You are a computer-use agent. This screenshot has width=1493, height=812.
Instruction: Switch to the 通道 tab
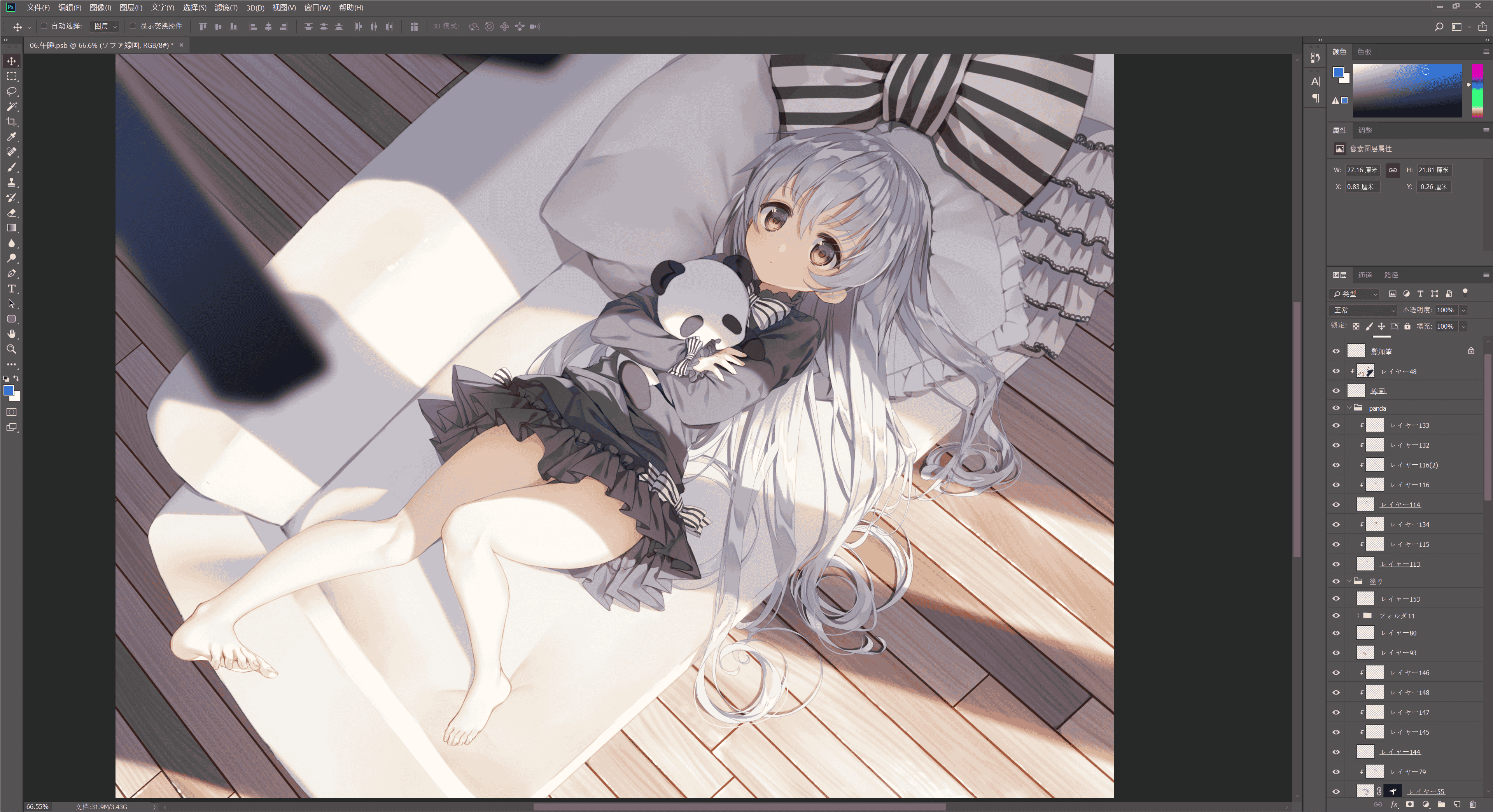tap(1365, 275)
